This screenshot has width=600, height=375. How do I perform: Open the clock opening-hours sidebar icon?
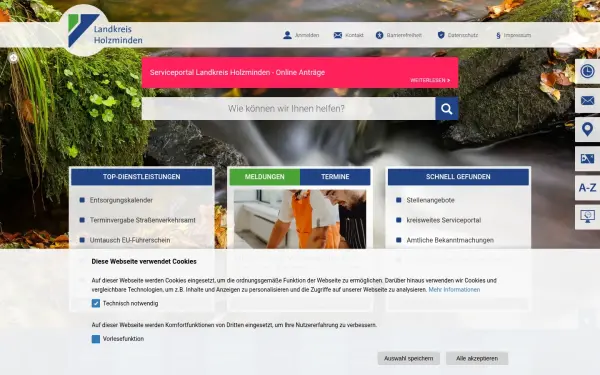(587, 71)
